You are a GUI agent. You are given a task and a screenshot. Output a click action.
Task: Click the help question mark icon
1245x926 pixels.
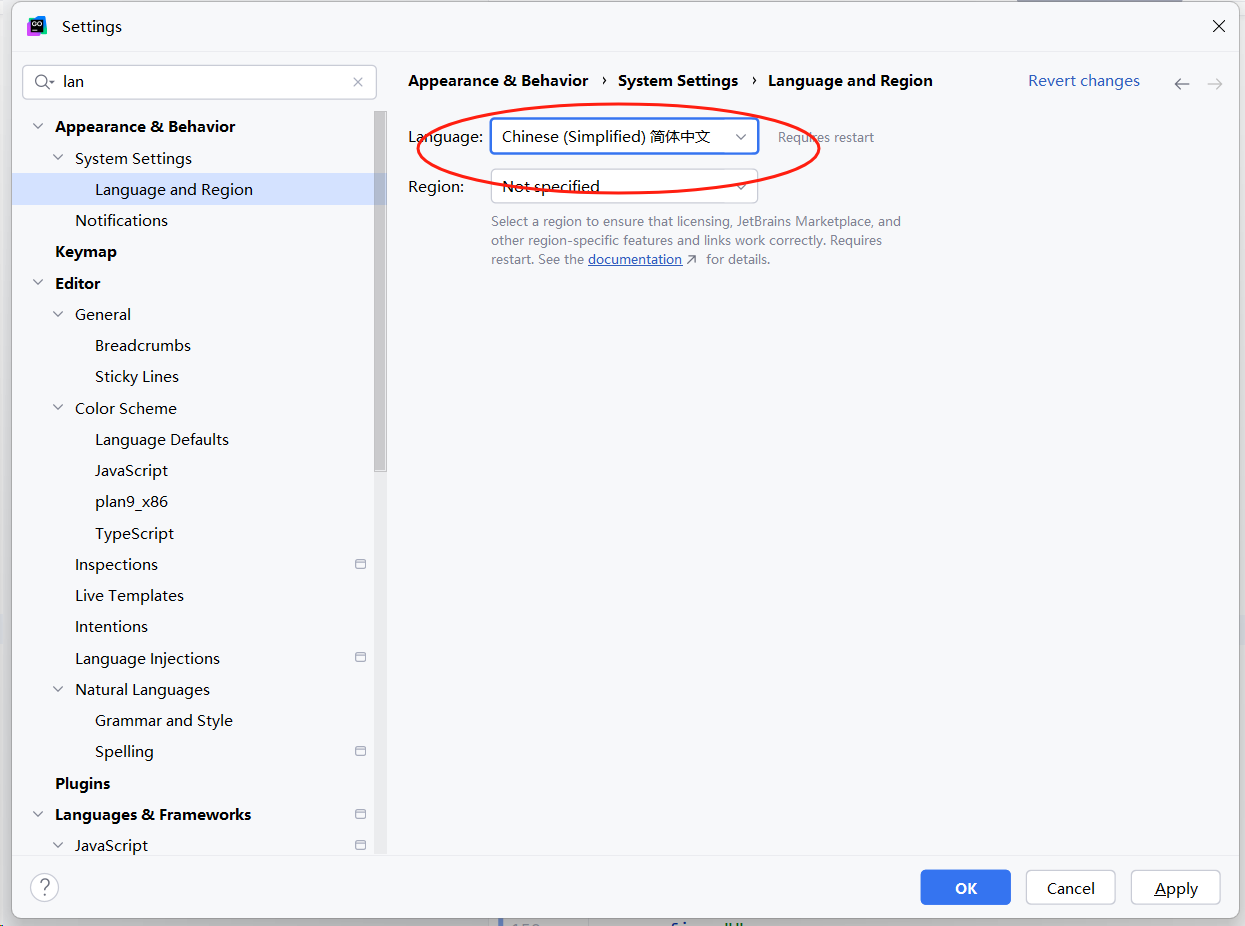pos(45,887)
